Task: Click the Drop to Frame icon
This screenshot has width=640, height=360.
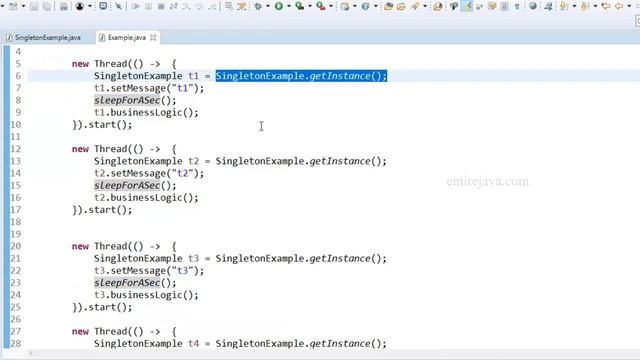Action: point(229,6)
